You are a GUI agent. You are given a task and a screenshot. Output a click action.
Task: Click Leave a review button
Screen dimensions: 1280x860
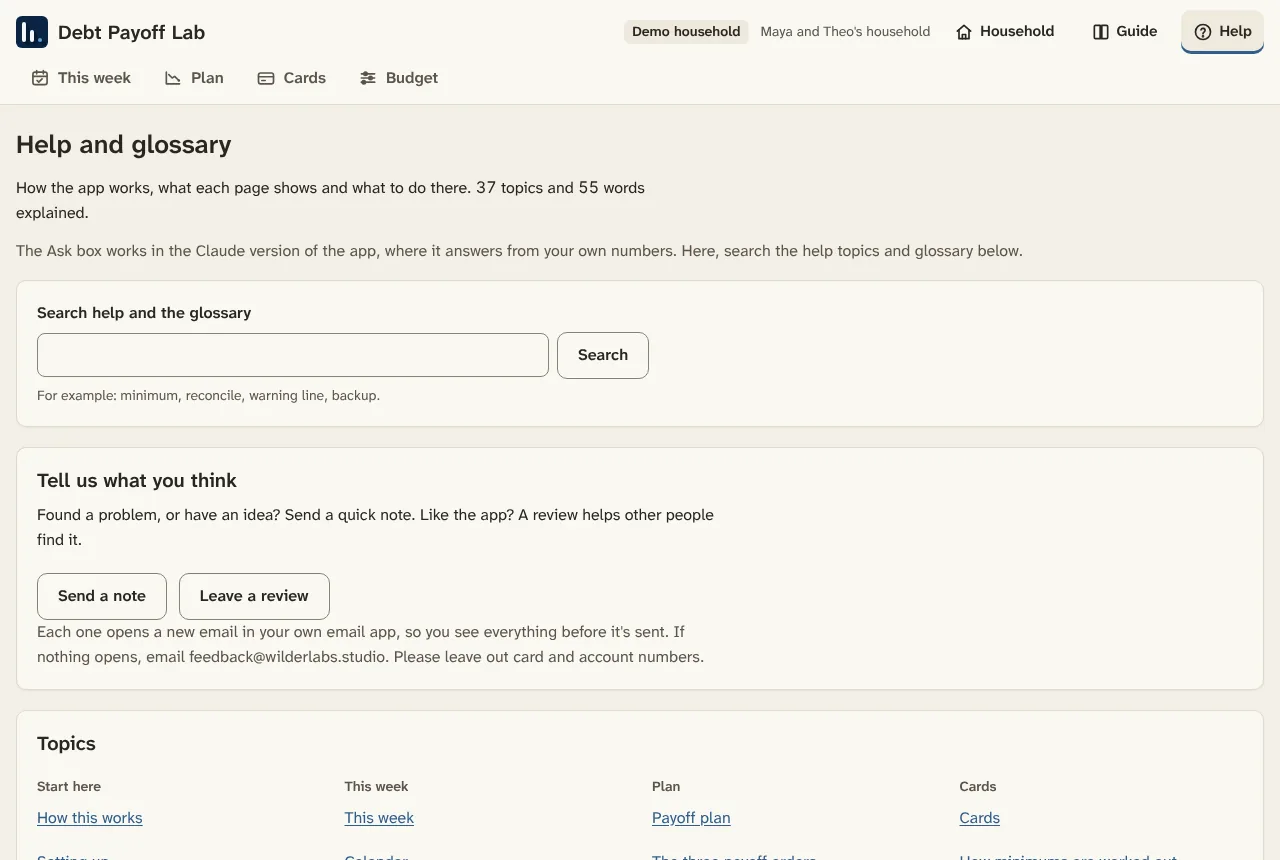coord(254,596)
